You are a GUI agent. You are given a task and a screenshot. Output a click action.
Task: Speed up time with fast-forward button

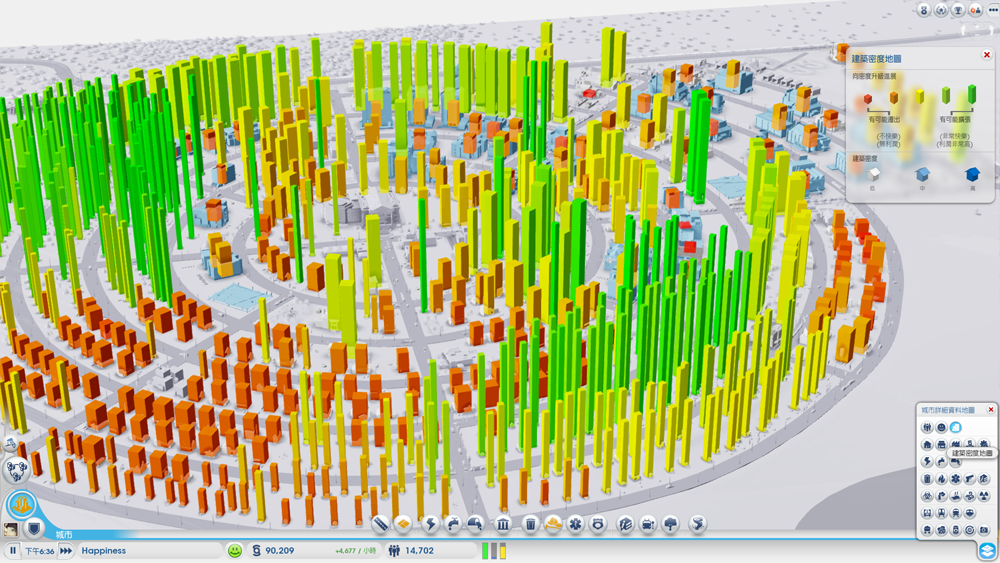[66, 550]
